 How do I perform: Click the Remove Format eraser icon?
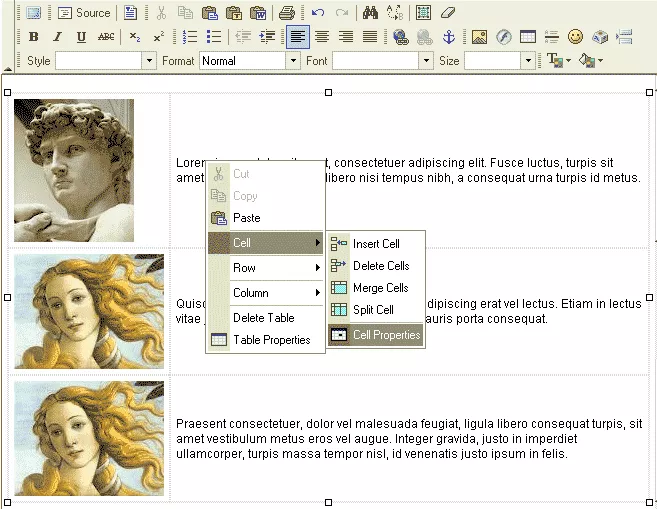pos(448,13)
